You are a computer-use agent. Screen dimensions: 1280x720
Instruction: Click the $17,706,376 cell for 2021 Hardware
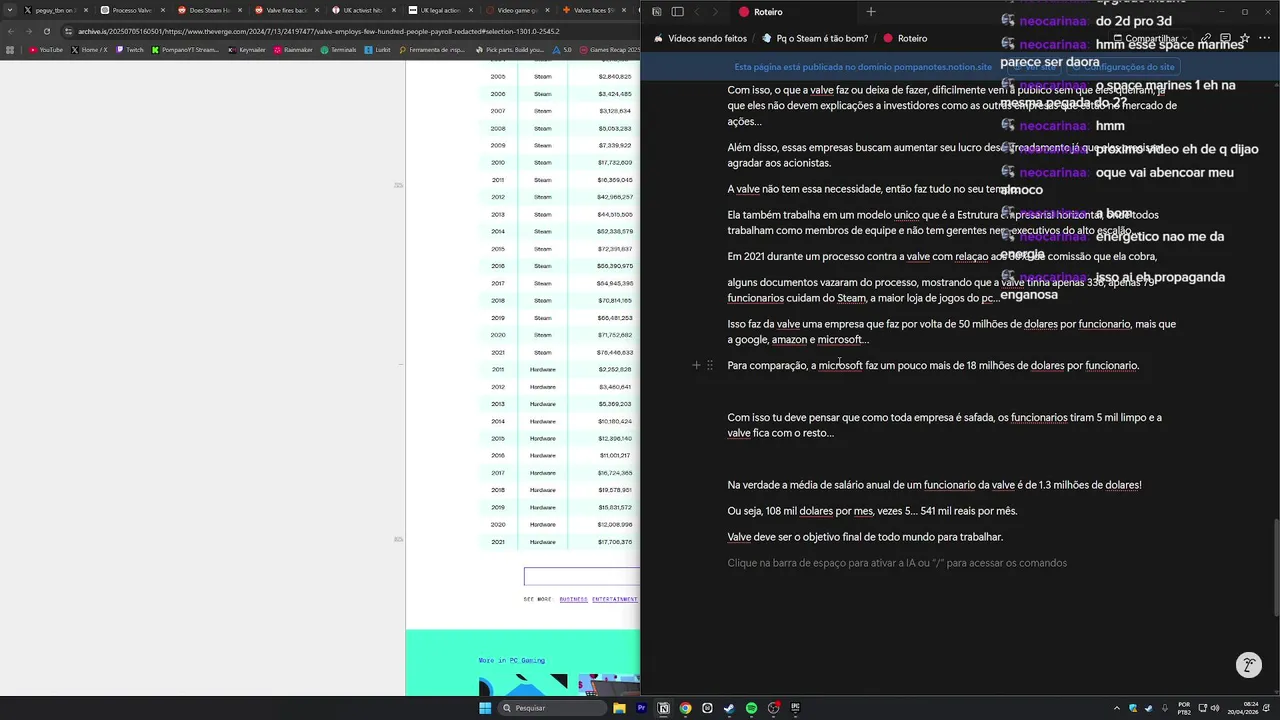tap(615, 542)
